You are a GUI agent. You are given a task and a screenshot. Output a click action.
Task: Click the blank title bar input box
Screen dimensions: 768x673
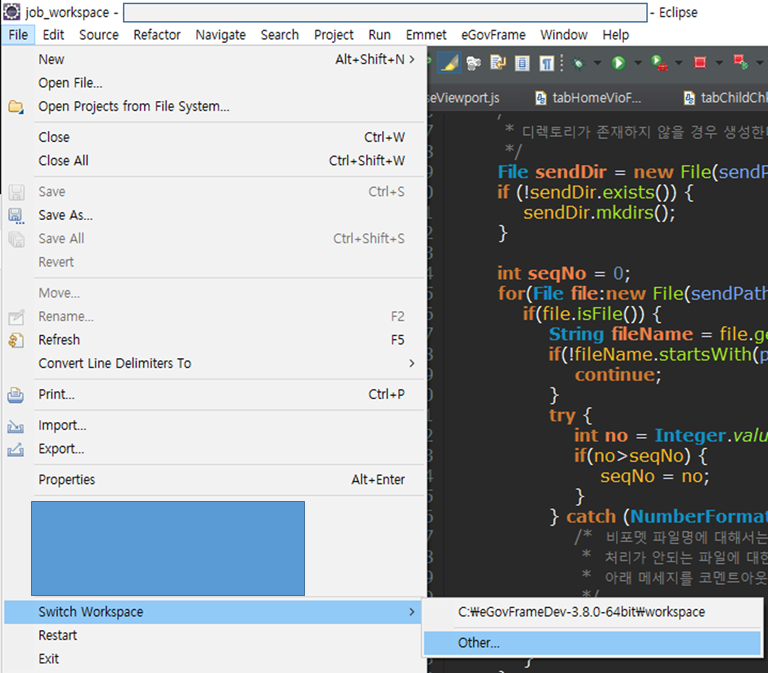385,12
